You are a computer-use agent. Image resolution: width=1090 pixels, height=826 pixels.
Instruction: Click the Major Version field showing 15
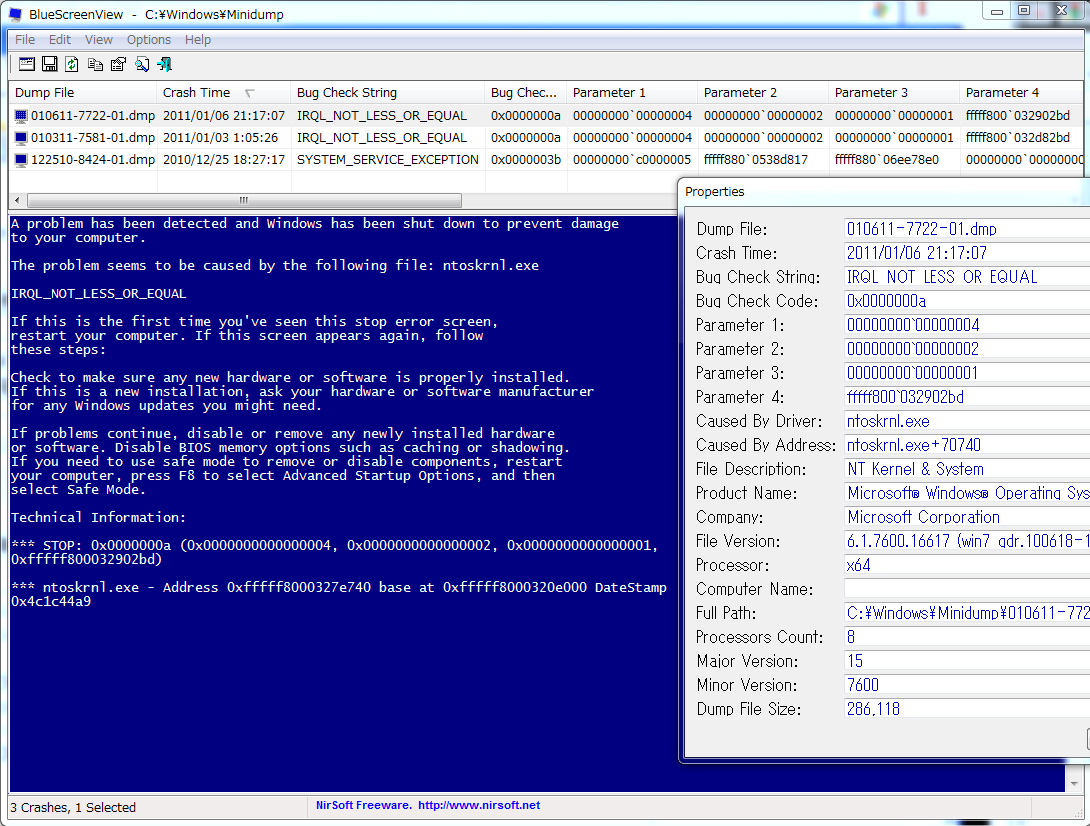point(967,661)
